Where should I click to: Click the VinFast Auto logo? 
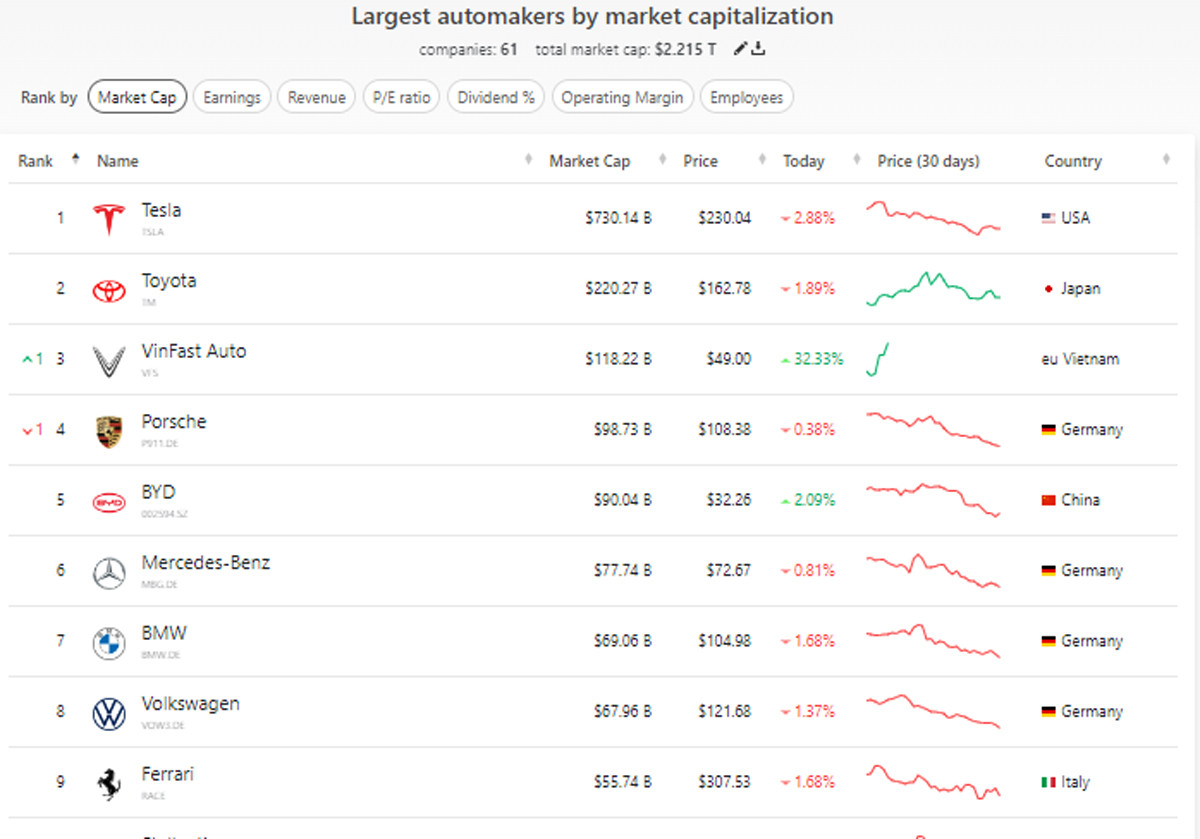click(x=109, y=360)
